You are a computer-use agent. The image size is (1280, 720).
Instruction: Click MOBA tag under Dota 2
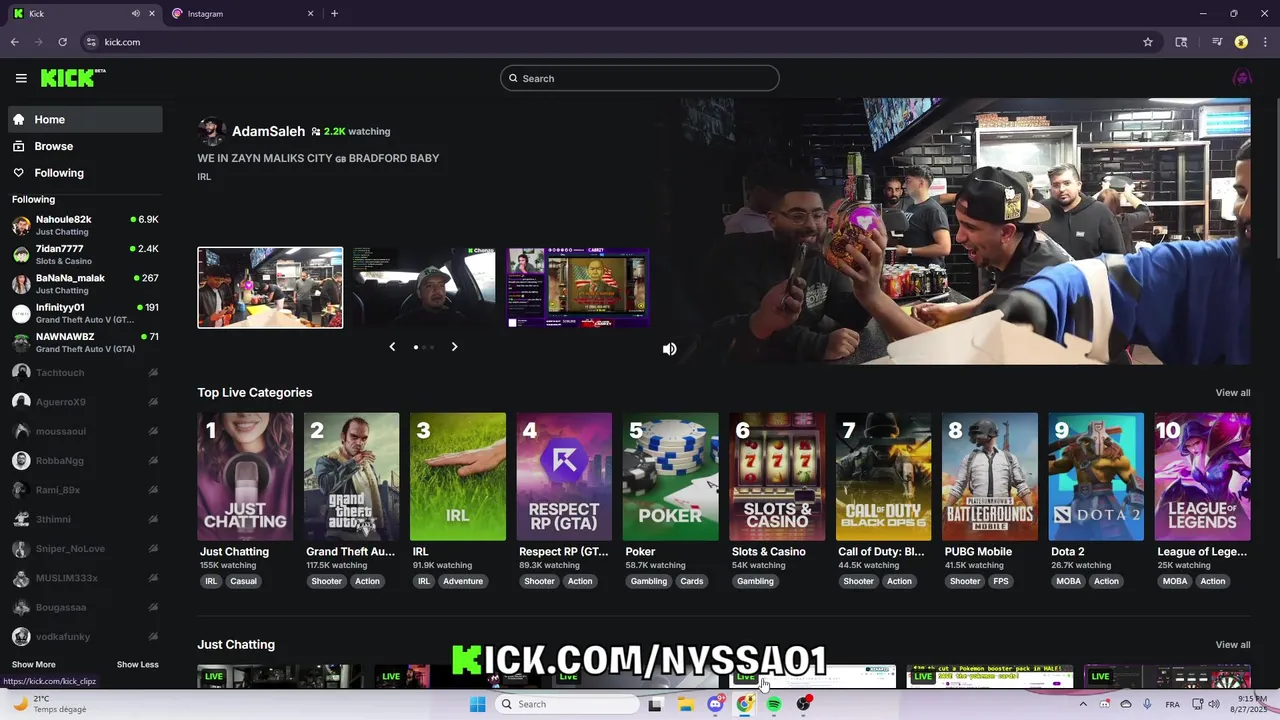(x=1069, y=581)
